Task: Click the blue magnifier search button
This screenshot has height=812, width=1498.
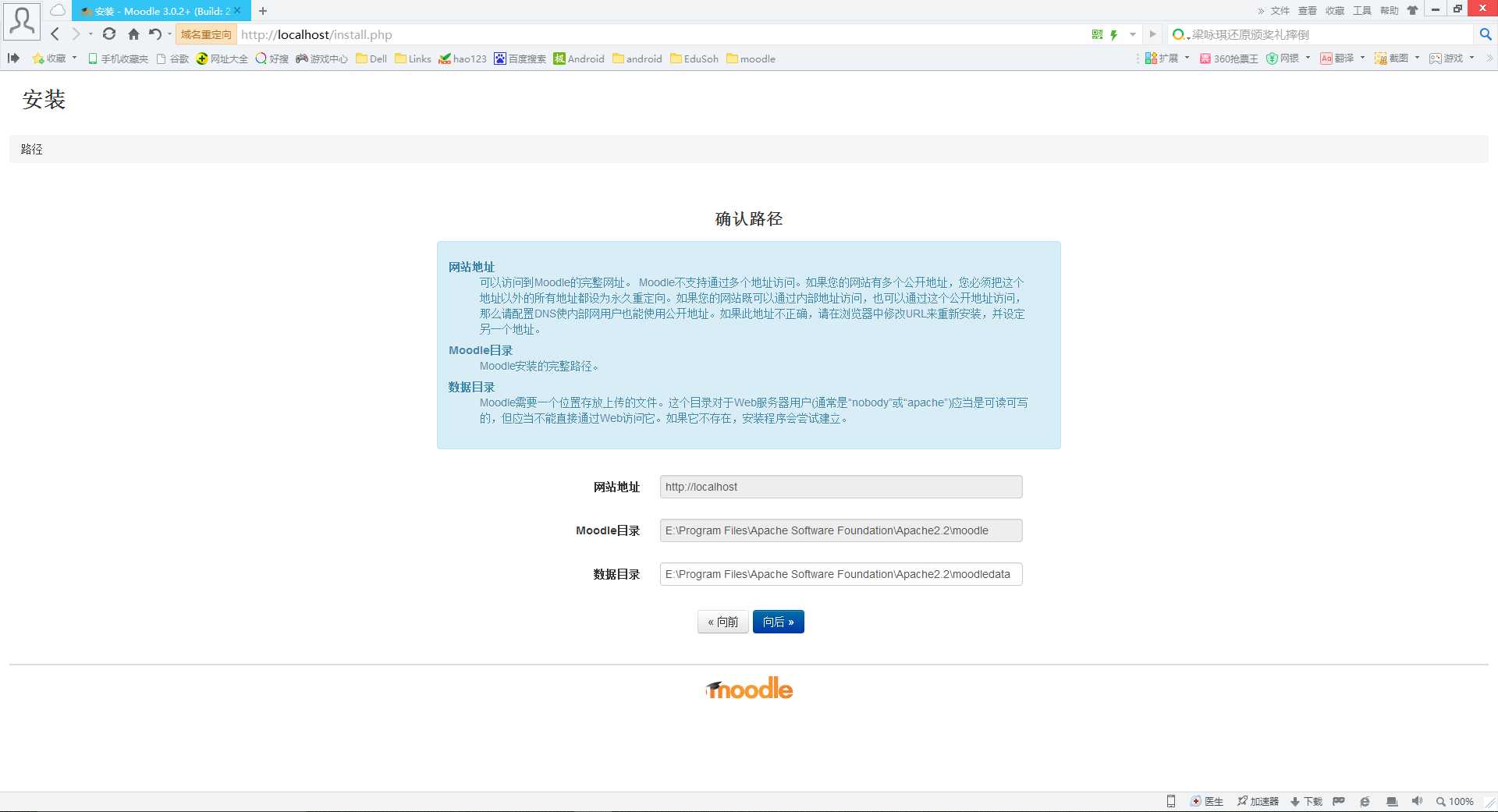Action: (x=1486, y=34)
